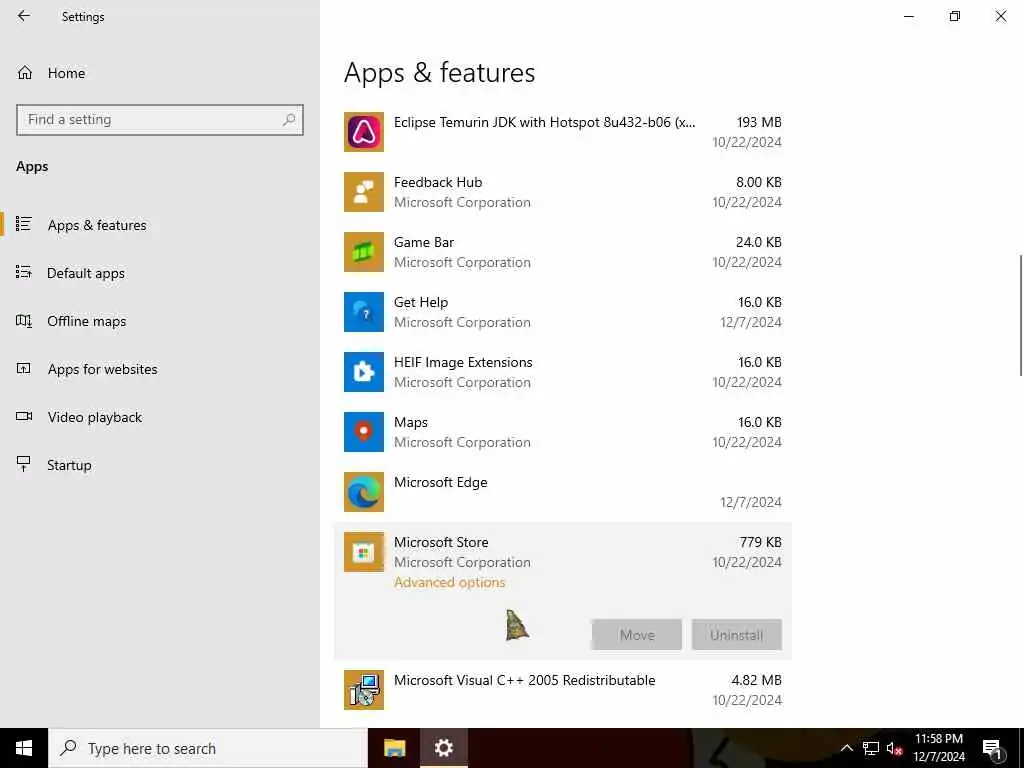Click the HEIF Image Extensions icon
The width and height of the screenshot is (1024, 768).
click(364, 372)
